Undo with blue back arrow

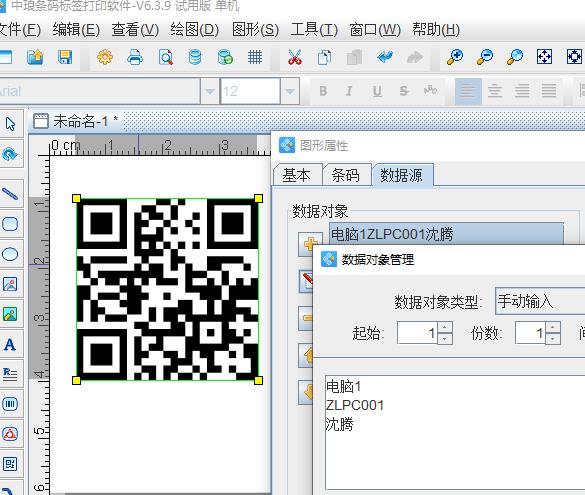[x=385, y=57]
